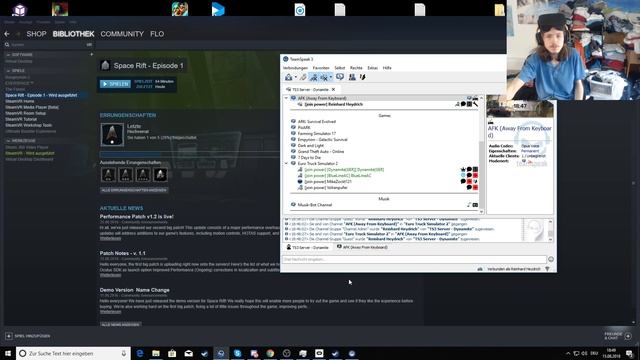Viewport: 640px width, 360px height.
Task: Click the channel icon of Musik-Bot Channel
Action: click(x=293, y=205)
